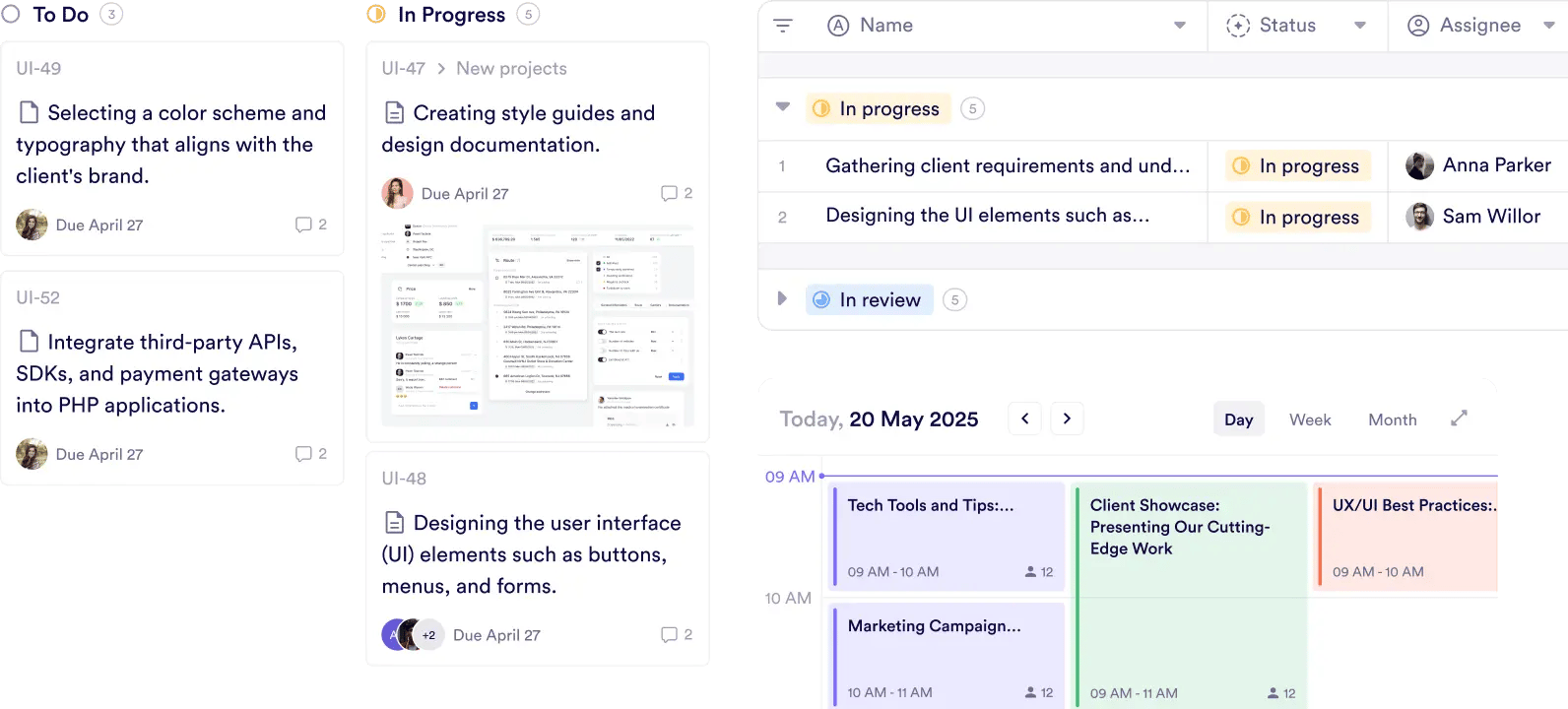This screenshot has width=1568, height=709.
Task: Click the comment icon on card UI-52
Action: 303,454
